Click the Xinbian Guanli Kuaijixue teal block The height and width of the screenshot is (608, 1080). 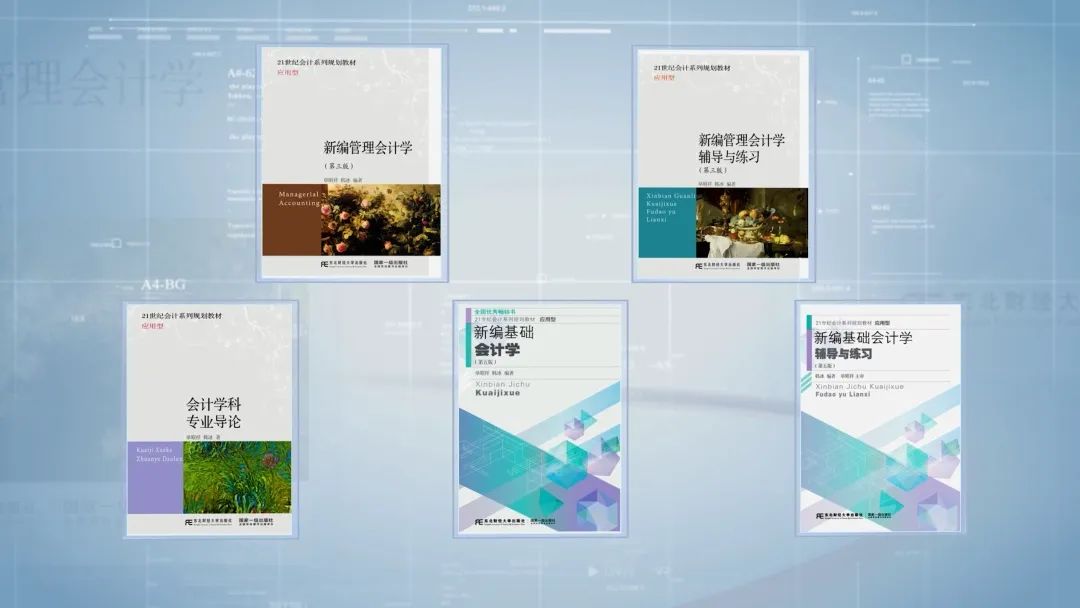pyautogui.click(x=667, y=223)
